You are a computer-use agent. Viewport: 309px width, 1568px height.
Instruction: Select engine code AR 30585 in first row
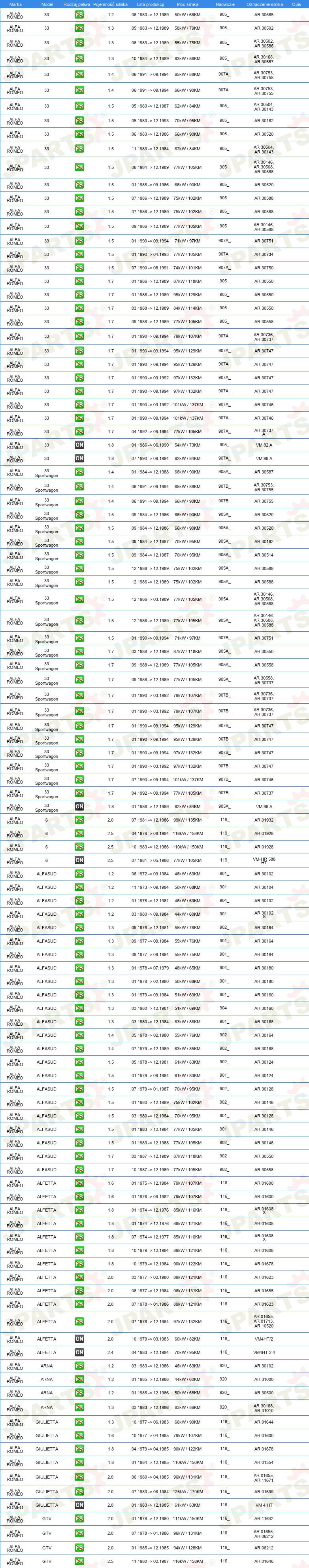(x=264, y=15)
